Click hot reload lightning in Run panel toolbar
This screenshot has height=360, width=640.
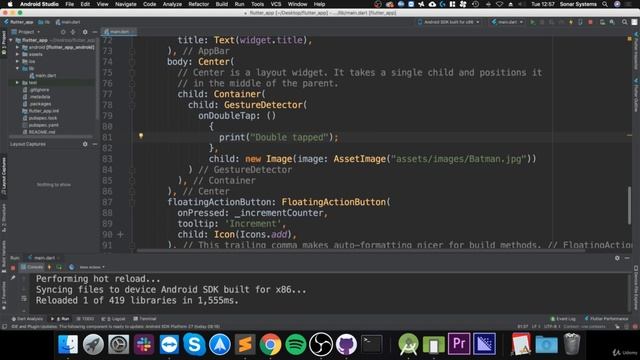click(49, 267)
